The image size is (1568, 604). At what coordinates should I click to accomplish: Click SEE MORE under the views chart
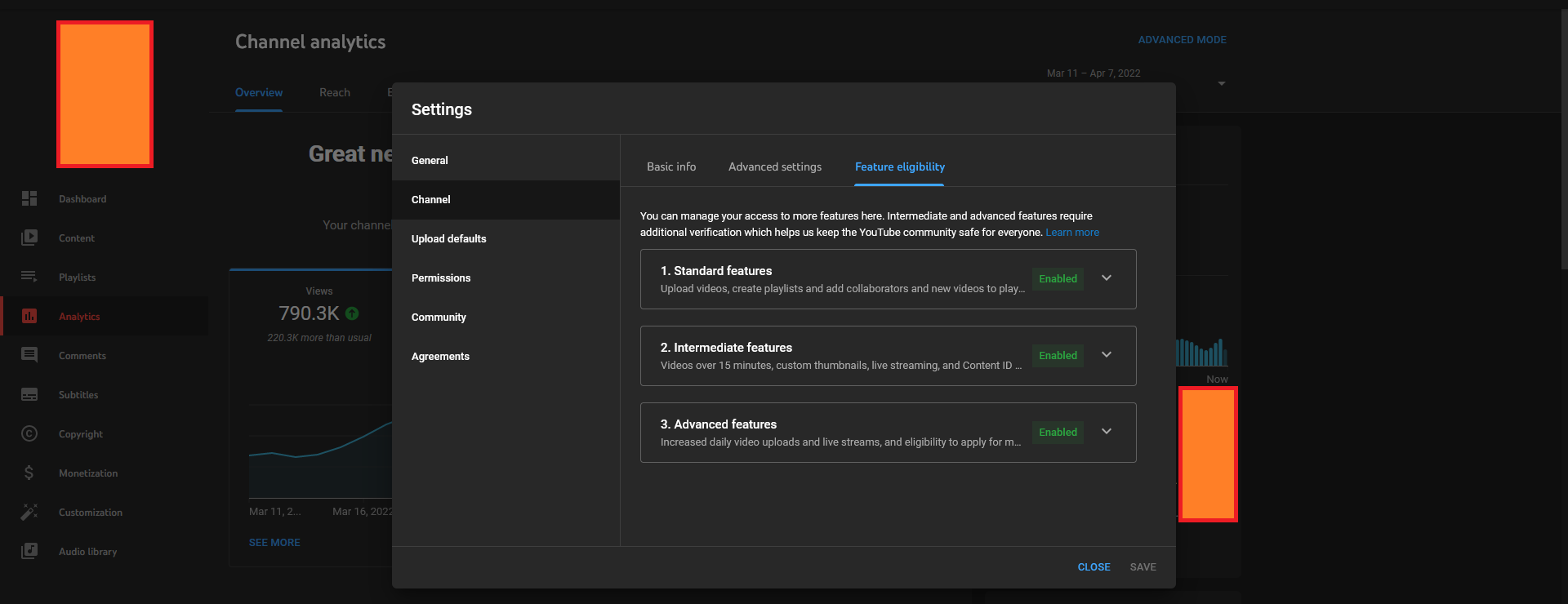(274, 543)
